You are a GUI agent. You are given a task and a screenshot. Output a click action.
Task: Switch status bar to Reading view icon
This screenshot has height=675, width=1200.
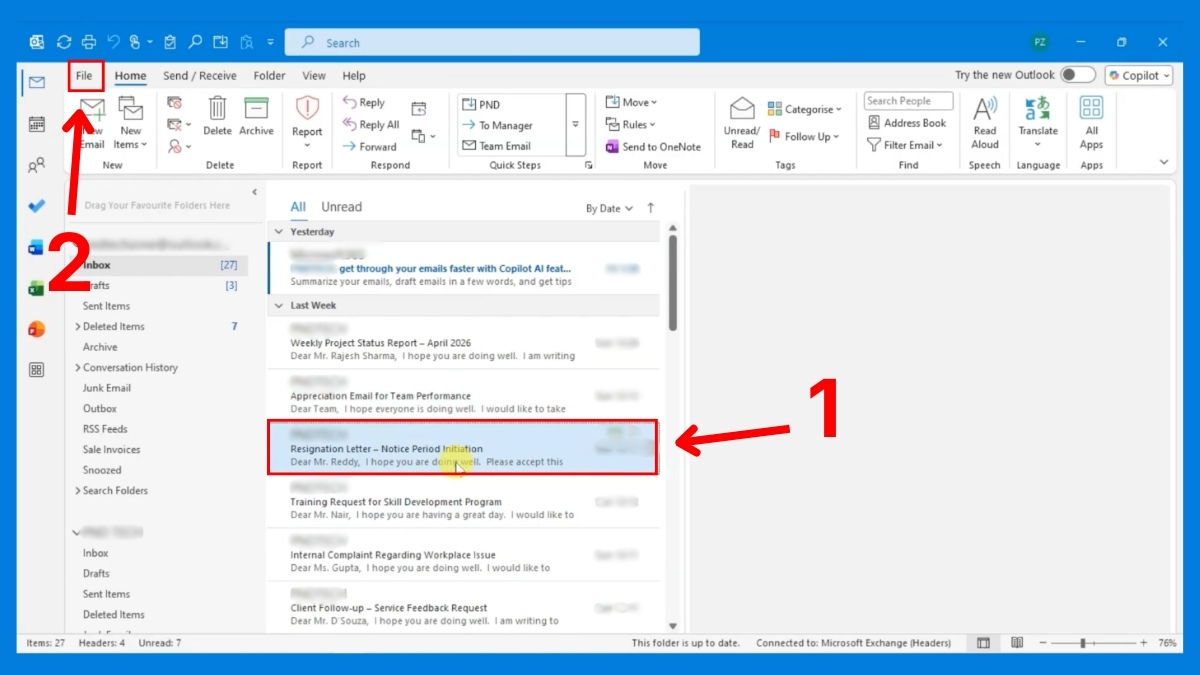pyautogui.click(x=1017, y=643)
